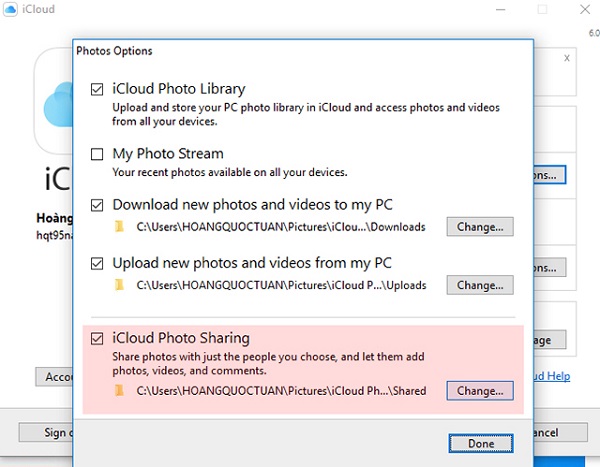Close the iCloud window
600x467 pixels.
point(582,10)
